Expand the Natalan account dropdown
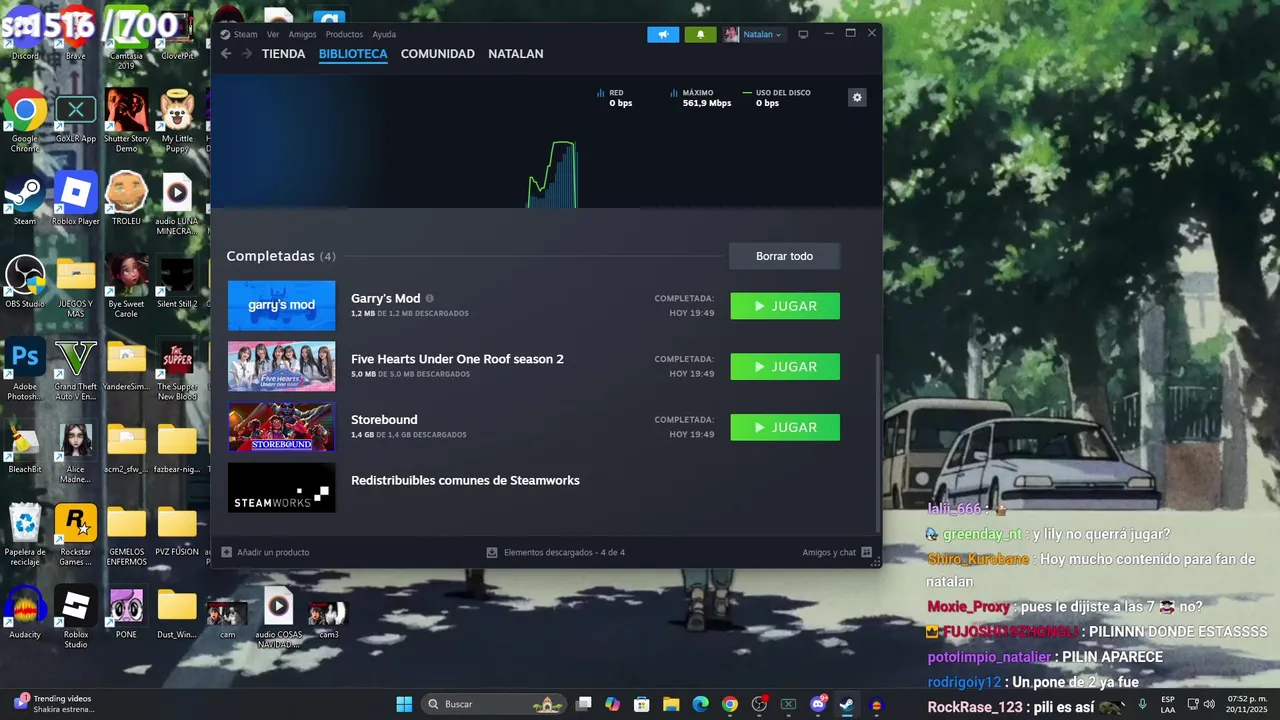 (754, 34)
